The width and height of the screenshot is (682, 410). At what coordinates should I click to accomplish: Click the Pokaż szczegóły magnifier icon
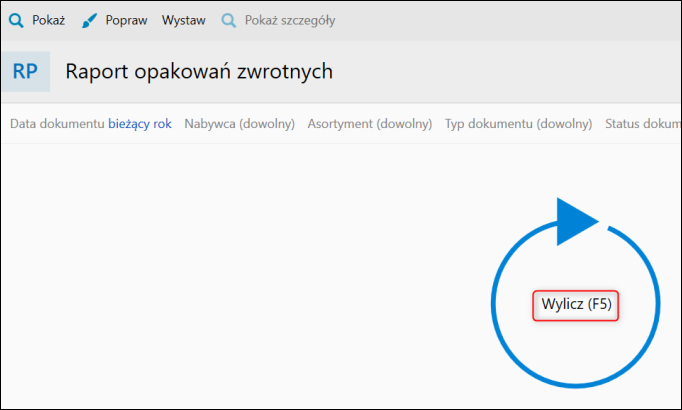(x=230, y=20)
